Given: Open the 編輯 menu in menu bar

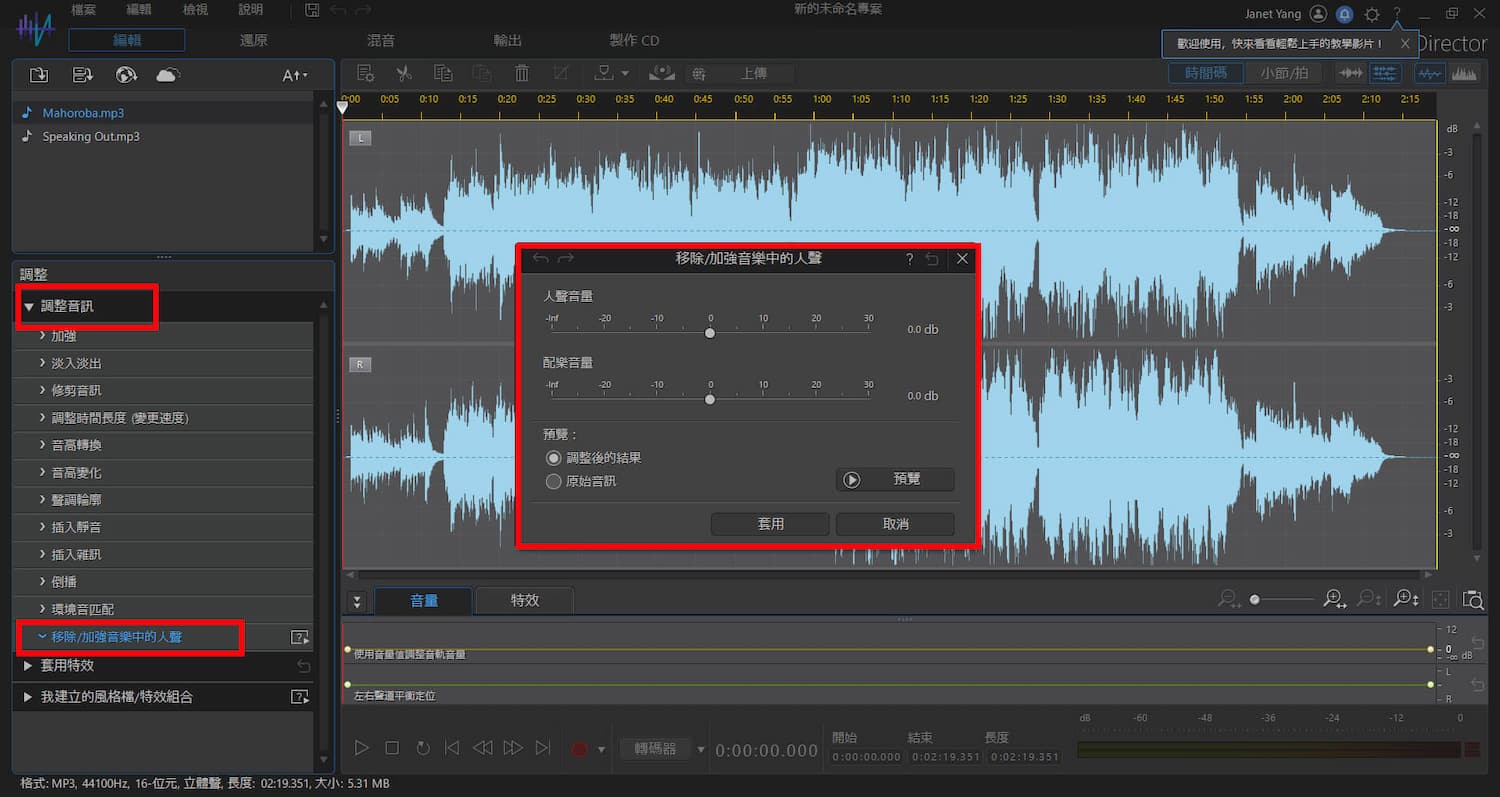Looking at the screenshot, I should click(x=139, y=10).
